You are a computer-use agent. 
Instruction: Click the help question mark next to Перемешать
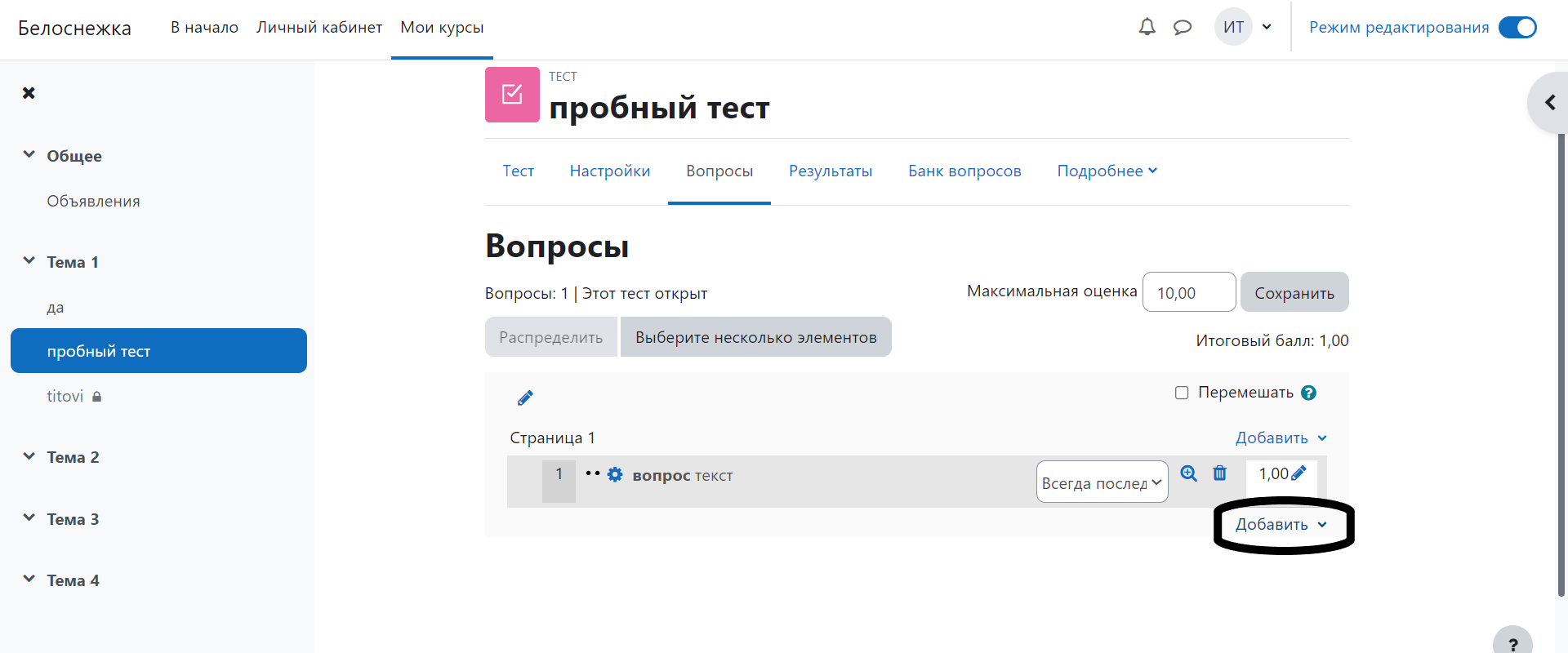pos(1308,393)
